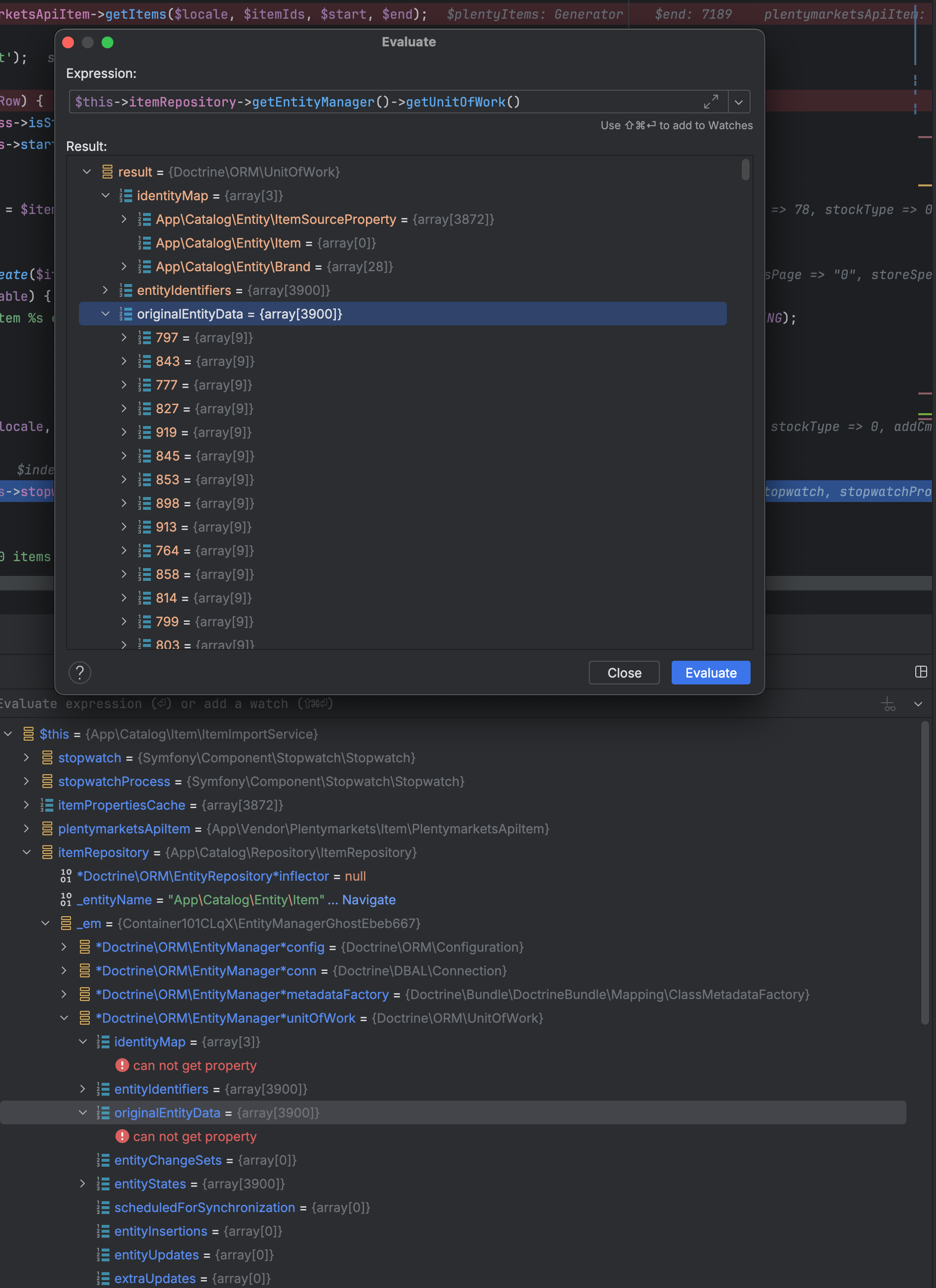
Task: Select the entityInsertions row
Action: [453, 1231]
